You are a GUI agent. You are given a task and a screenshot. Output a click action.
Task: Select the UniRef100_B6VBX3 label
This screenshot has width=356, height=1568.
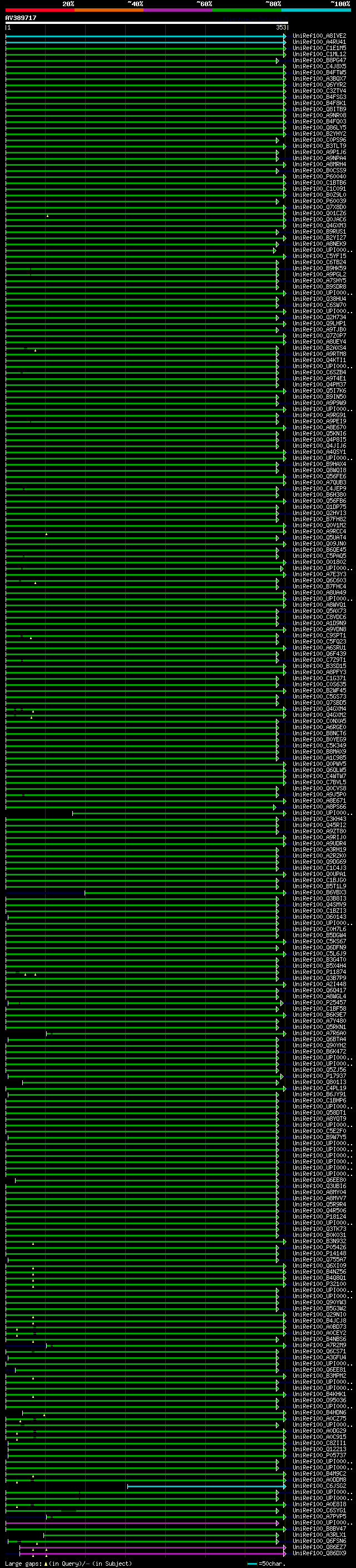319,892
